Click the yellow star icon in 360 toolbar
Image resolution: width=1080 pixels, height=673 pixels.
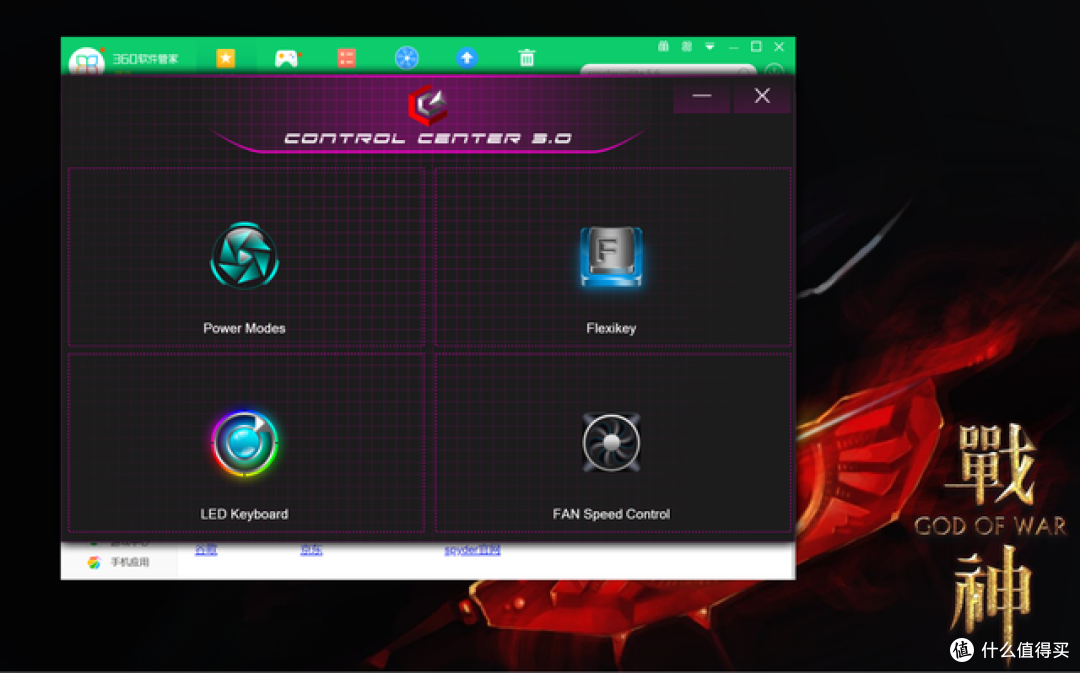tap(226, 58)
